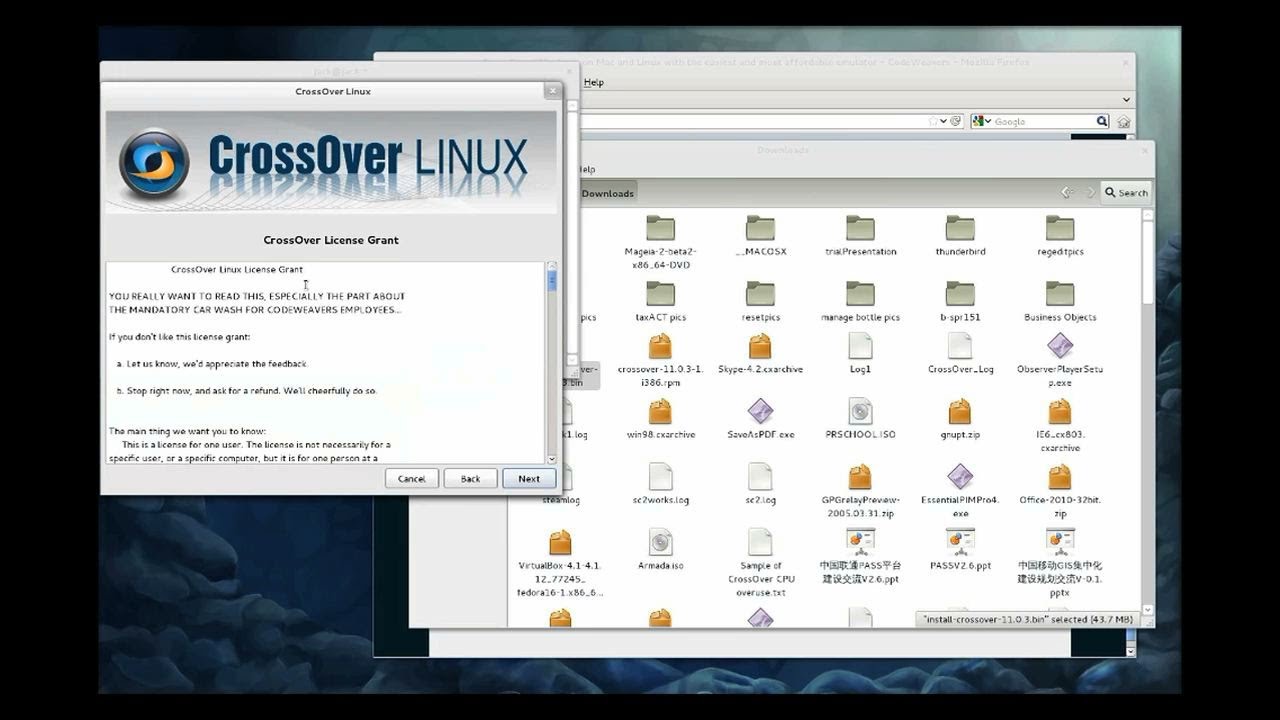
Task: Open the Mageia-2-beta2-x86_64-DVD folder
Action: tap(660, 228)
